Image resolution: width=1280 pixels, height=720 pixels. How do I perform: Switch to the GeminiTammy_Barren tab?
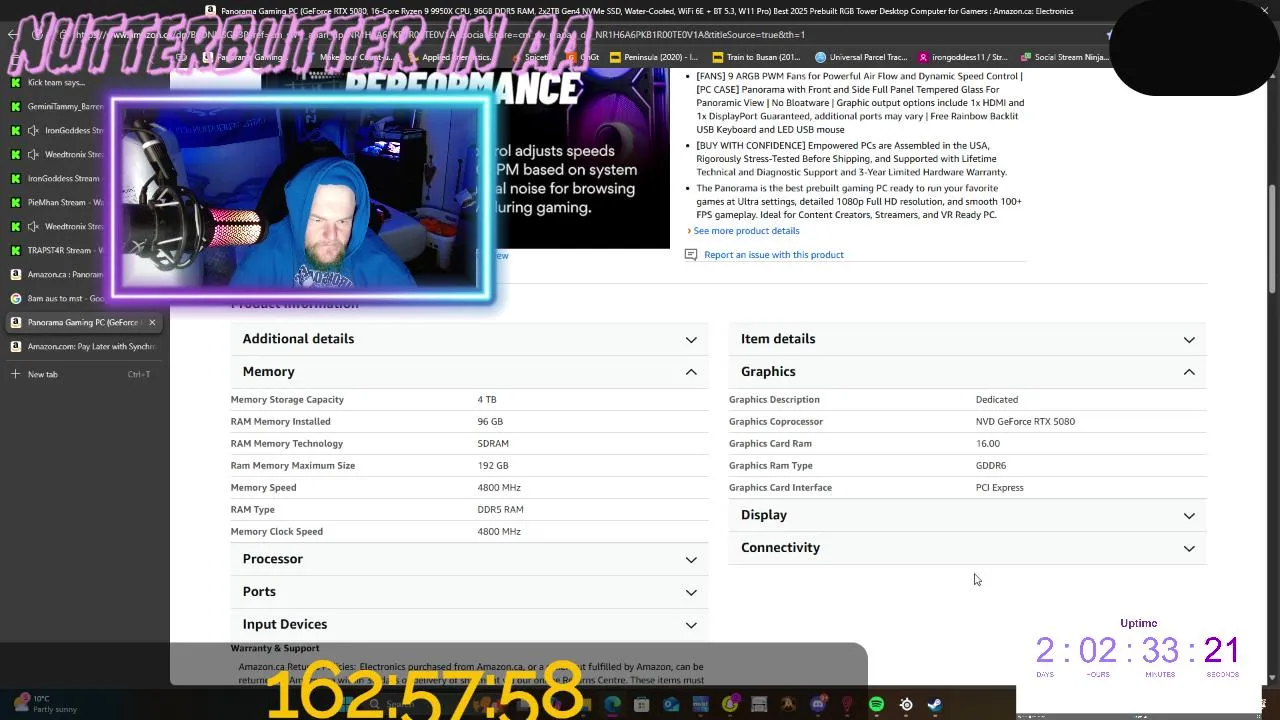pyautogui.click(x=56, y=106)
